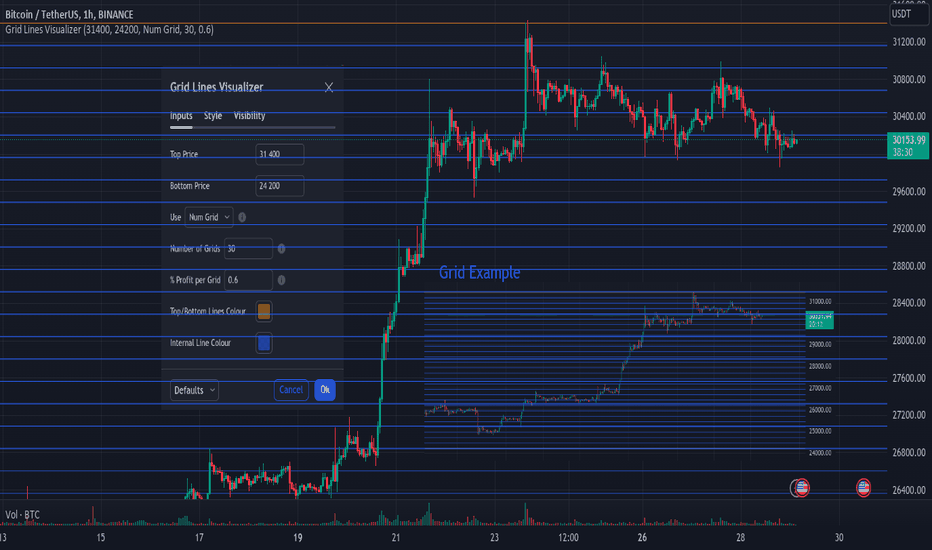Screen dimensions: 932x550
Task: Click the 26400.00 price axis label
Action: point(909,491)
